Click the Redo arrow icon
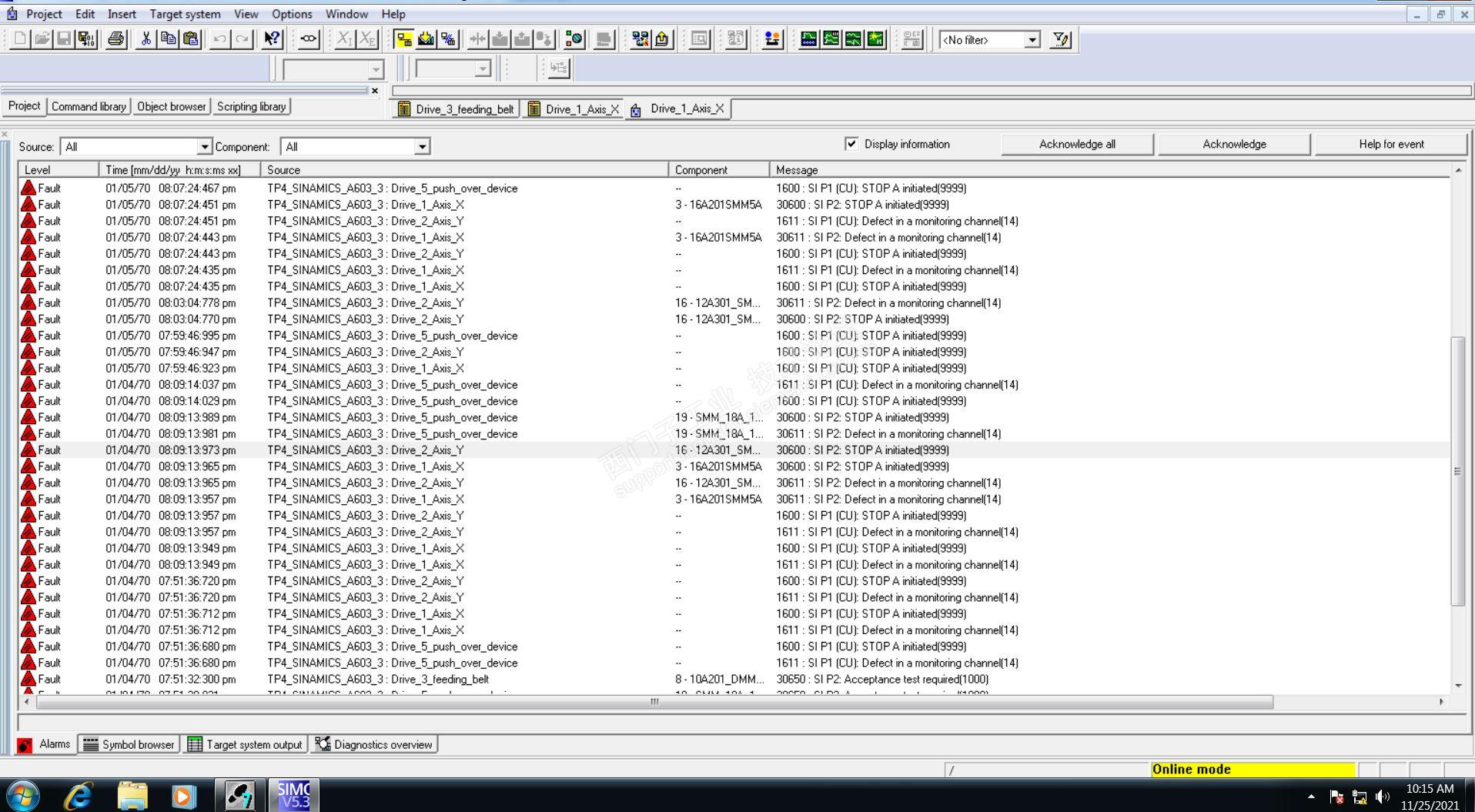The height and width of the screenshot is (812, 1475). click(x=242, y=39)
